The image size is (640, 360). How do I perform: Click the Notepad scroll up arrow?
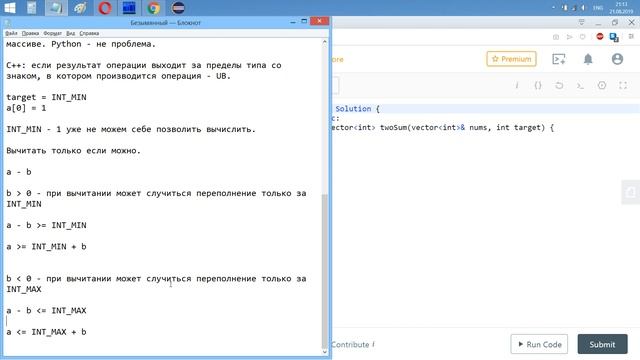tap(324, 42)
